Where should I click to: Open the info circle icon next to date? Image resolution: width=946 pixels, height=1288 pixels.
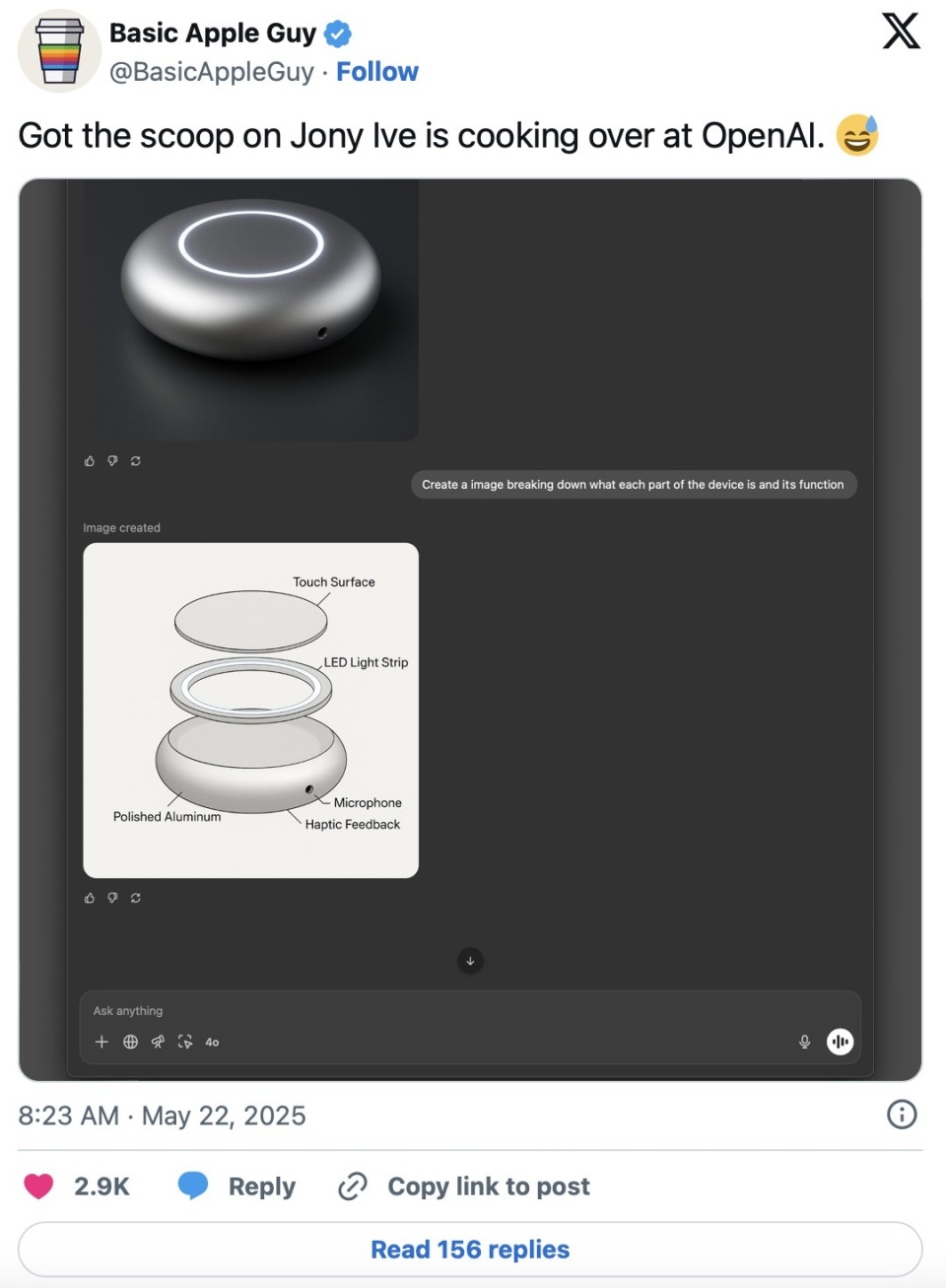point(902,1115)
